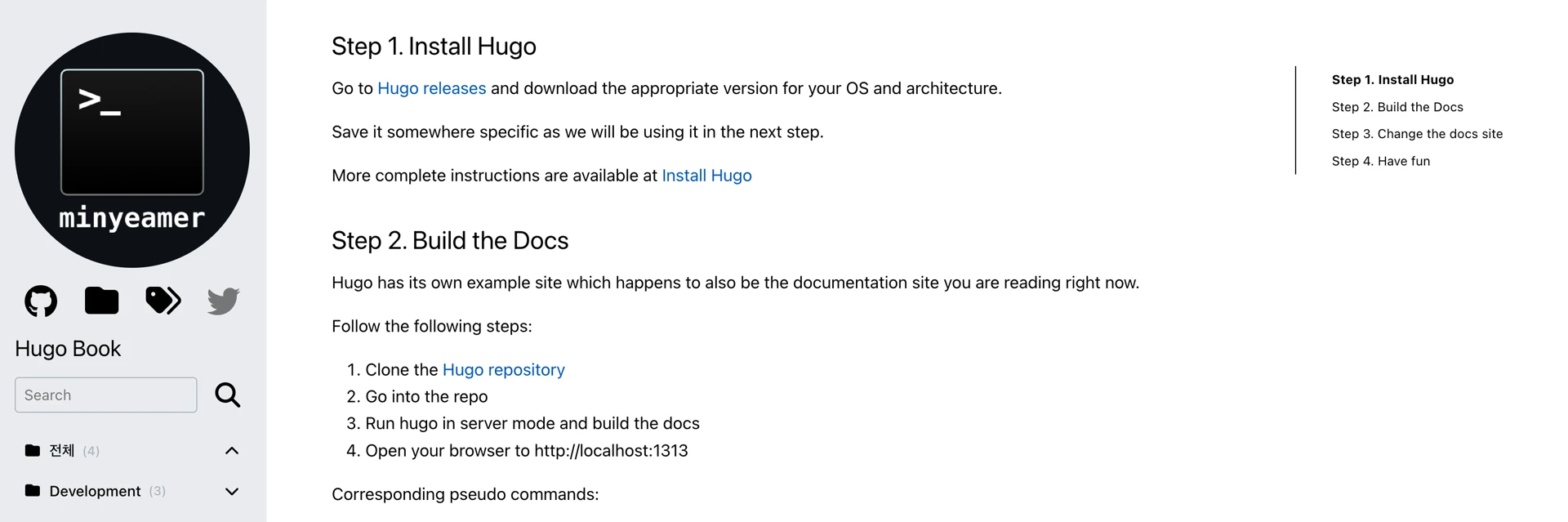Jump to Step 2. Build the Docs
The image size is (1568, 522).
pyautogui.click(x=1397, y=107)
